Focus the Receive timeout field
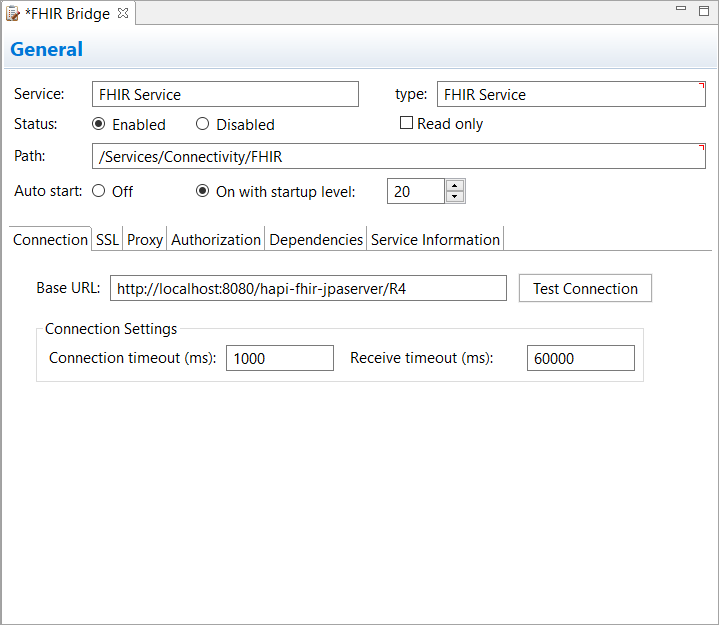Image resolution: width=719 pixels, height=625 pixels. pyautogui.click(x=581, y=358)
